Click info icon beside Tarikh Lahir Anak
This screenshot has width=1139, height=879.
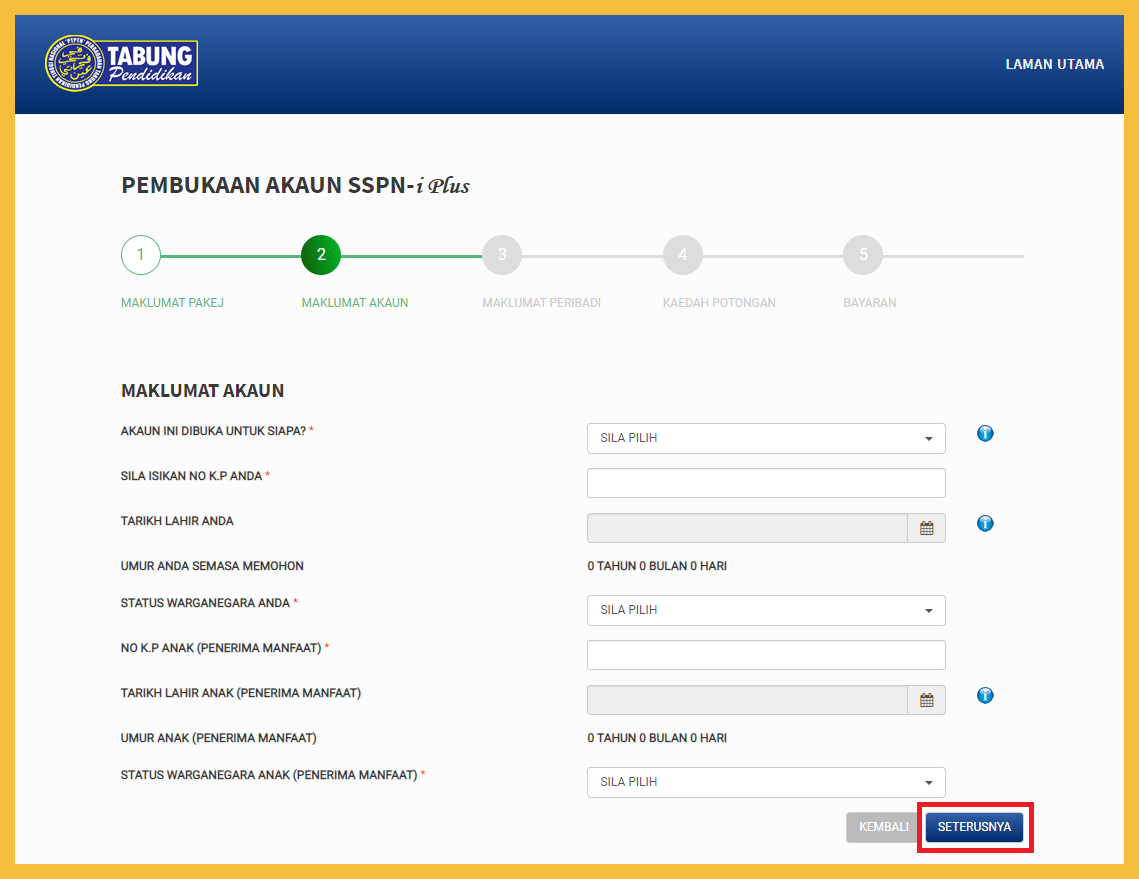[x=985, y=696]
